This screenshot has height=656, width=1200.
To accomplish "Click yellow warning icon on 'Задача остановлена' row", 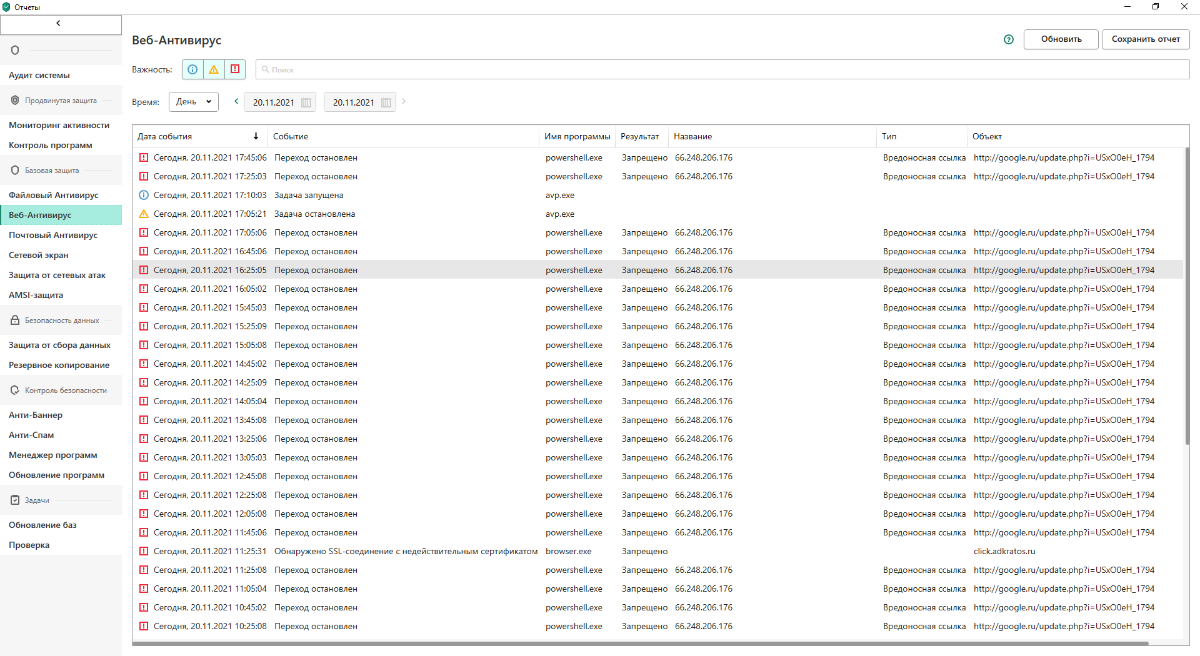I will pyautogui.click(x=143, y=214).
